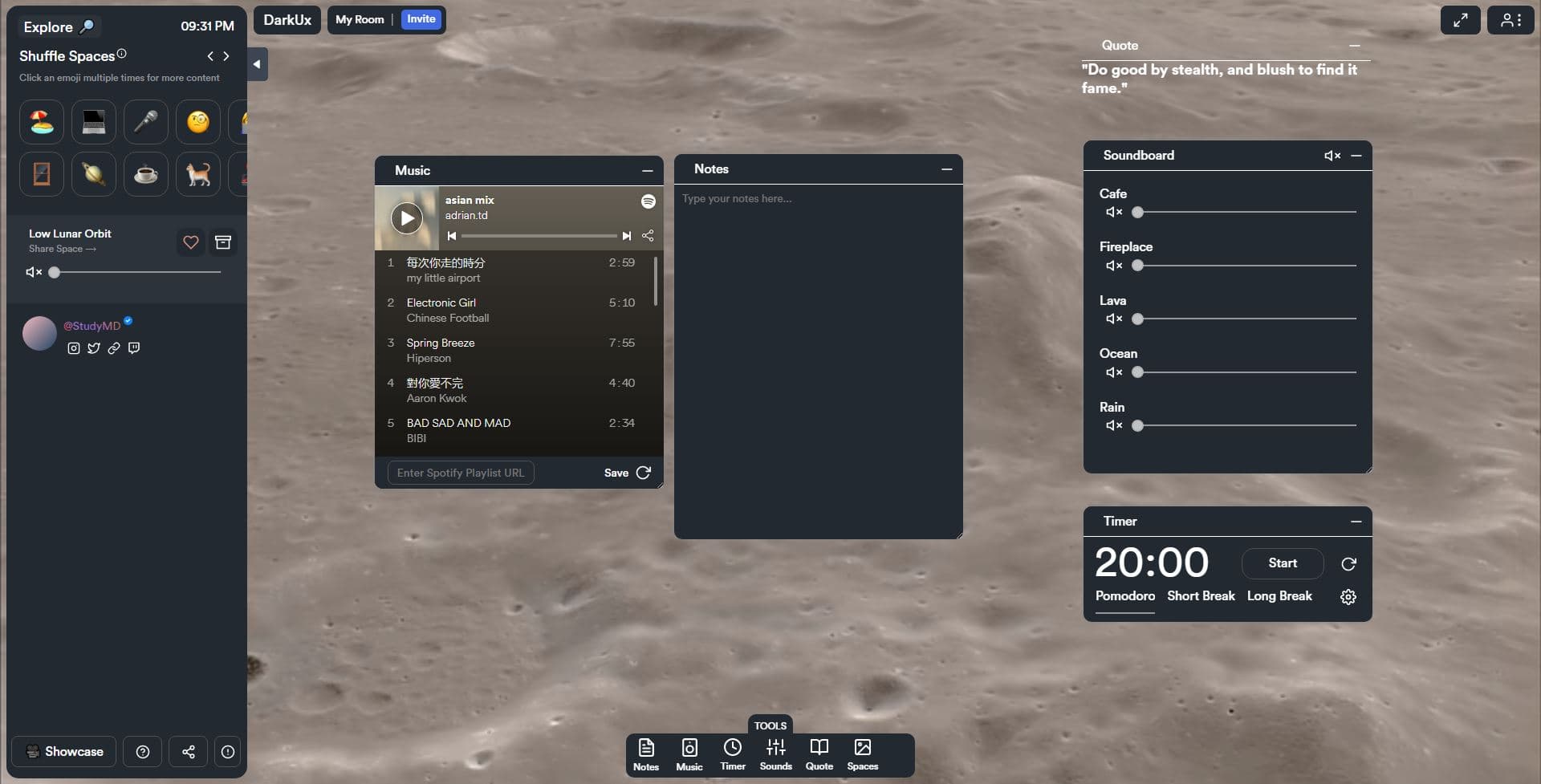This screenshot has height=784, width=1541.
Task: Open @StudyMD's Instagram profile
Action: [74, 348]
